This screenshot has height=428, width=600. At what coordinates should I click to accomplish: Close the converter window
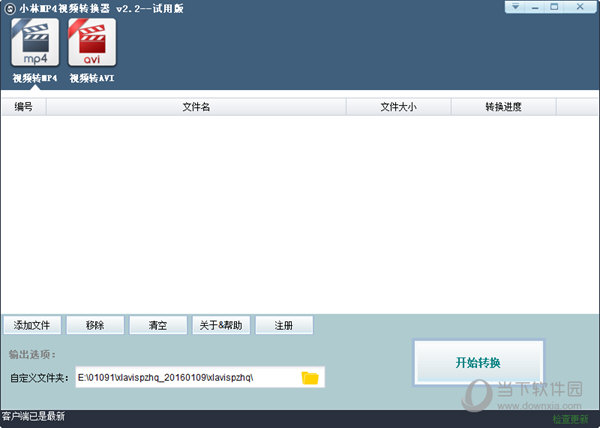pyautogui.click(x=580, y=7)
